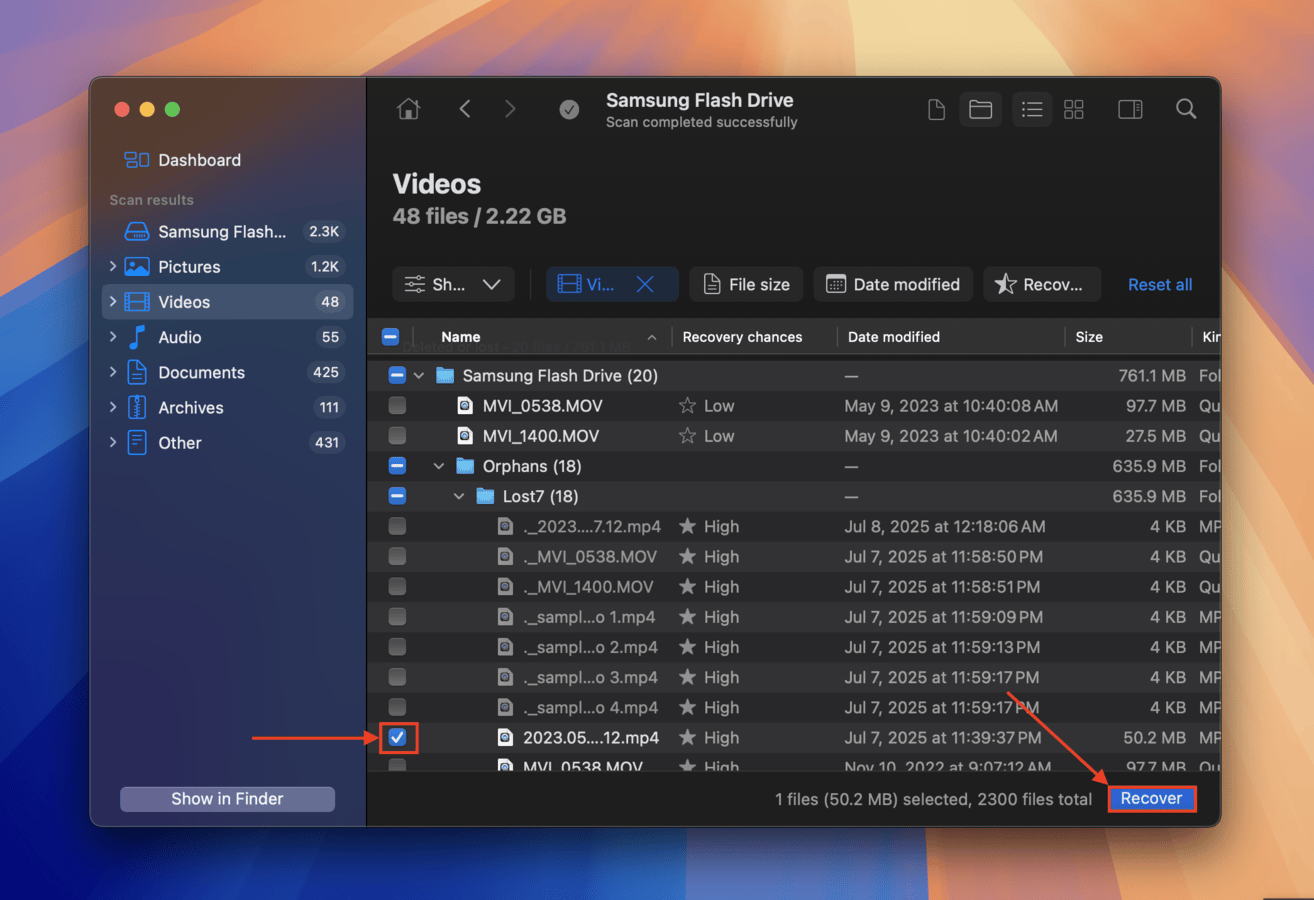
Task: Check the ._sampl...o 2.mp4 checkbox
Action: [397, 647]
